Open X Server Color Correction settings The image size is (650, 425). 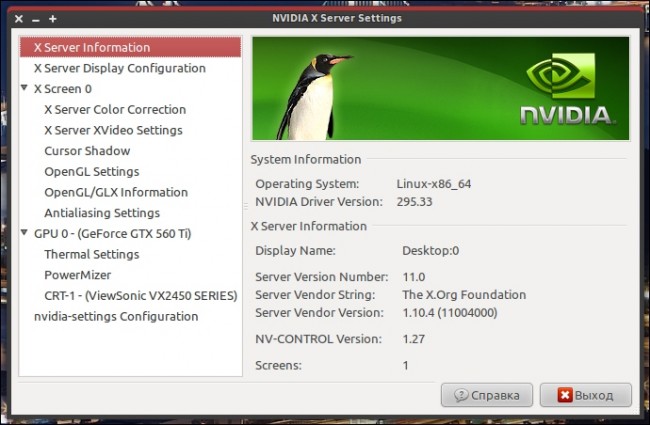[x=115, y=110]
